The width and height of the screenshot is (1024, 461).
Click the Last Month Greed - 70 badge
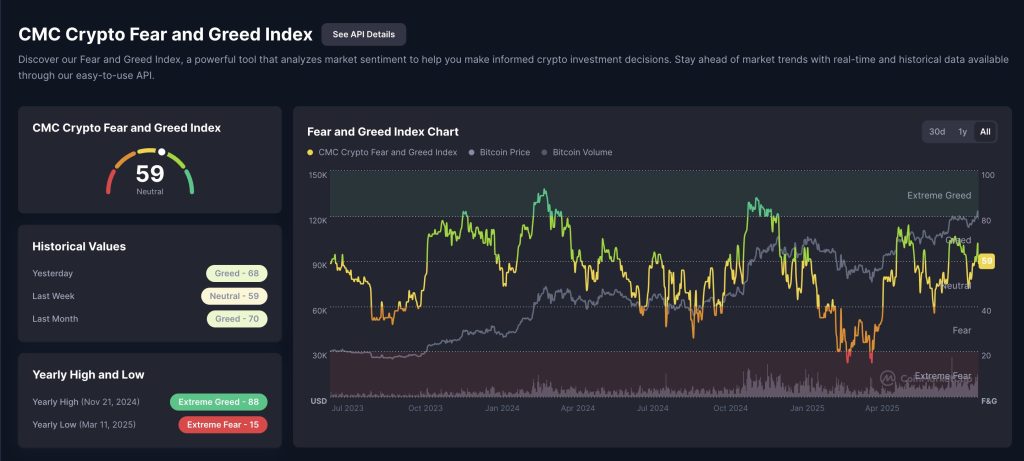(237, 319)
